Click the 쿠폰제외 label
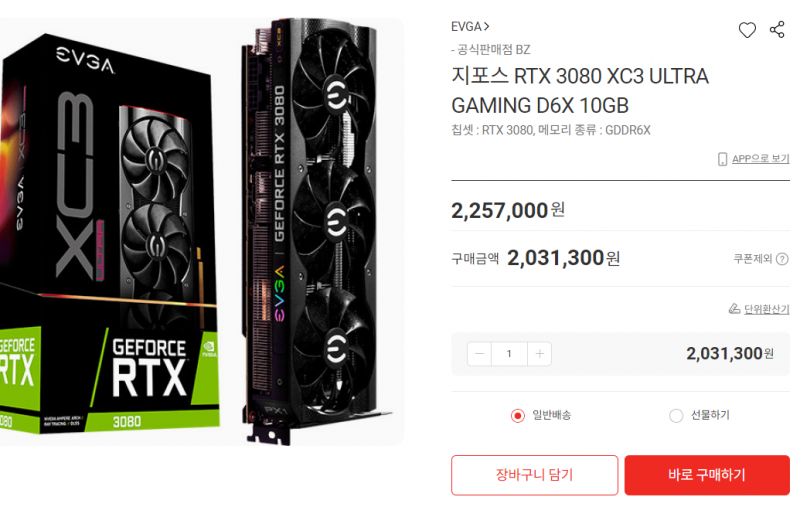Image resolution: width=800 pixels, height=507 pixels. (x=753, y=259)
